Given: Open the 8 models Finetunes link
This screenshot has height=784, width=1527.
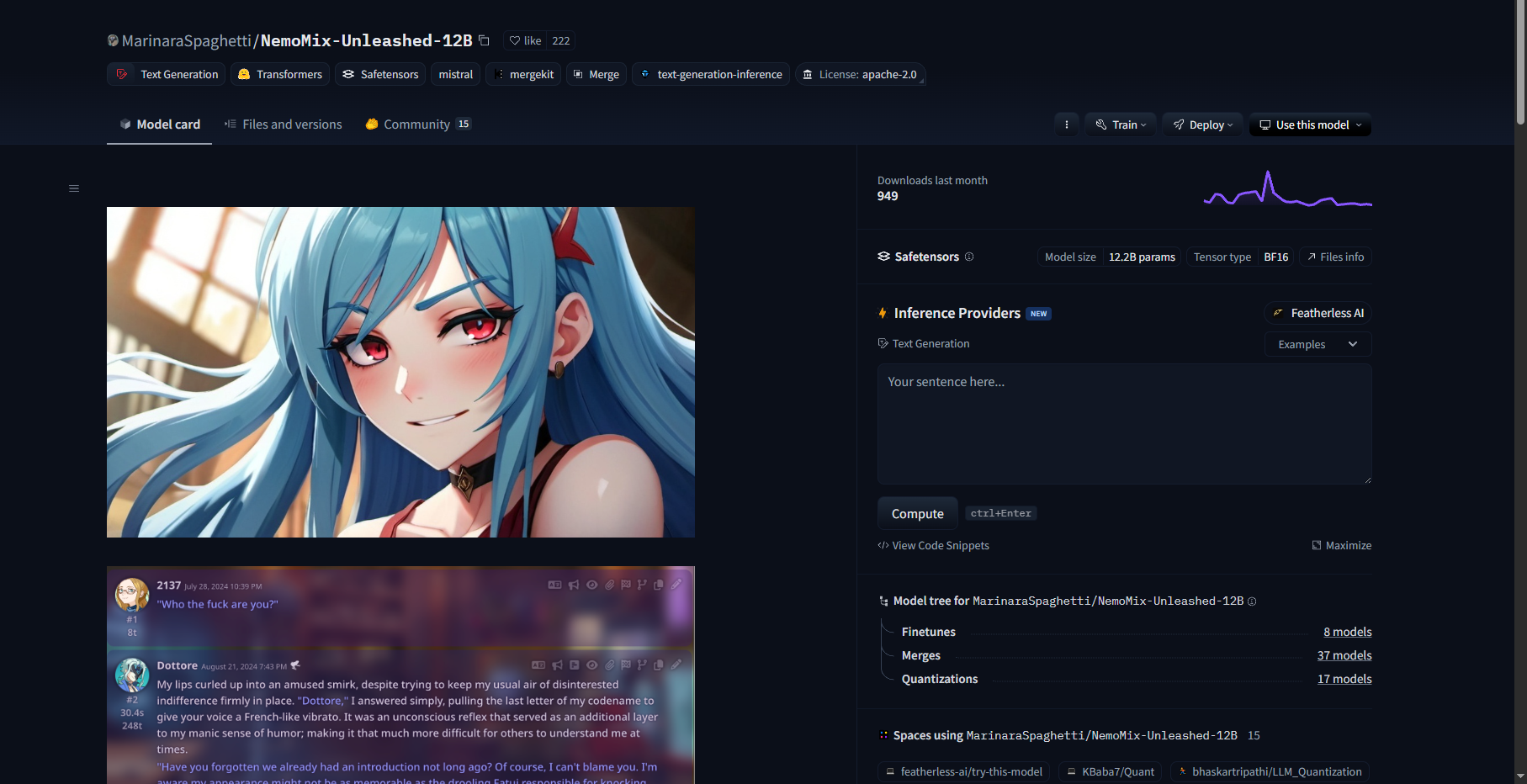Looking at the screenshot, I should point(1348,632).
